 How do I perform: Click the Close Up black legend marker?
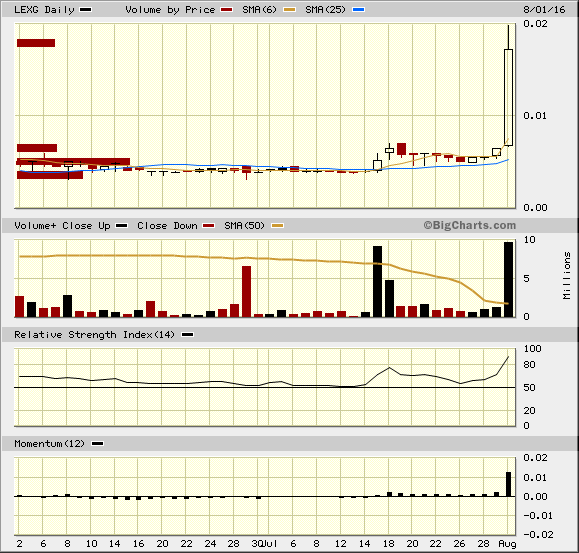121,226
